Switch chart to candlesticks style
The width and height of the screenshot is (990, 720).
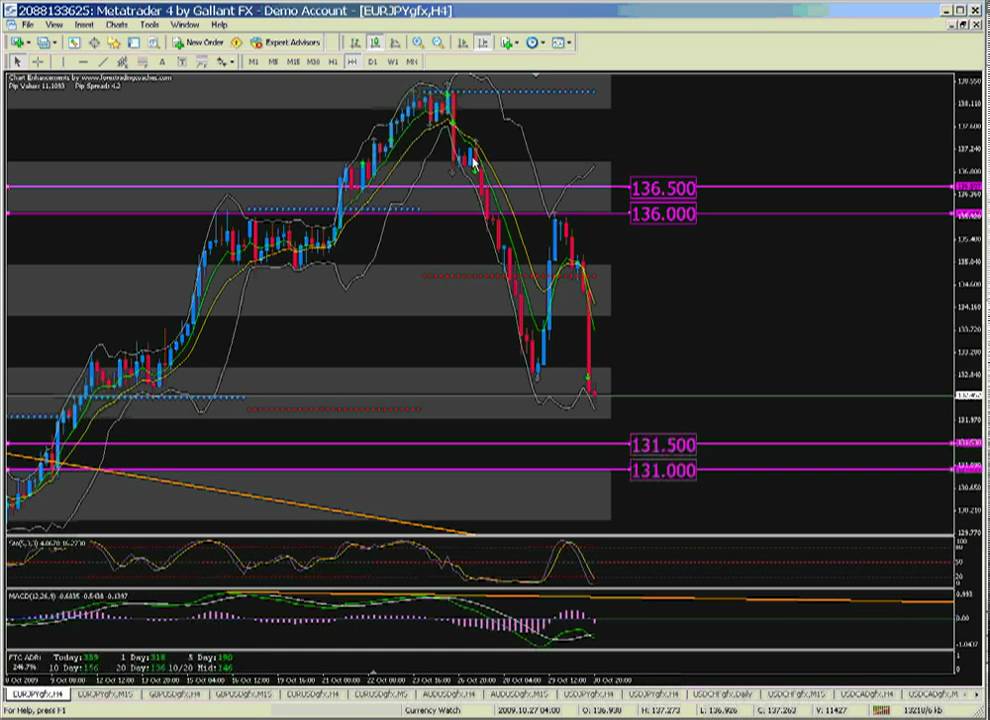coord(375,42)
